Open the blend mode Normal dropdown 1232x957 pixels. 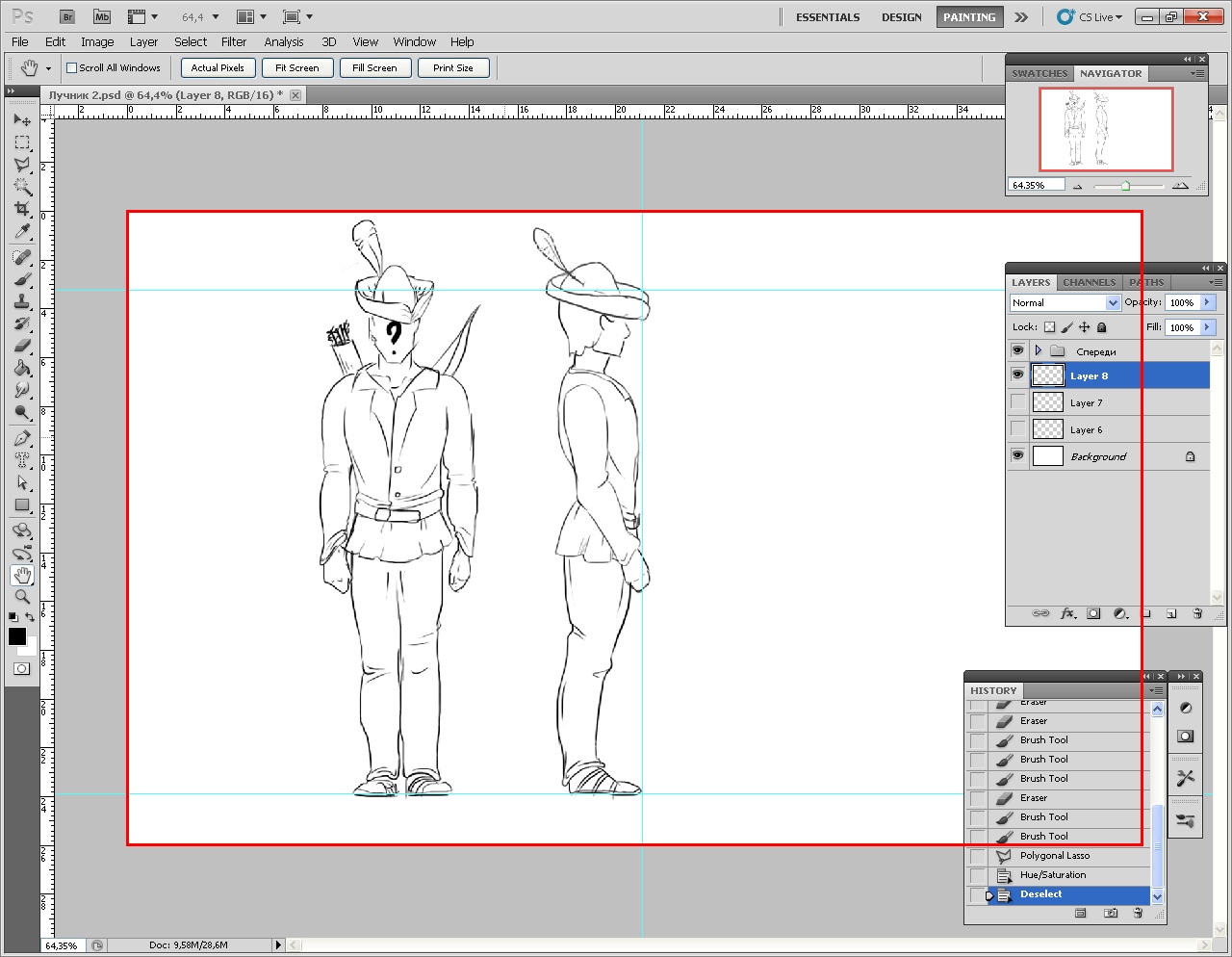pos(1113,302)
